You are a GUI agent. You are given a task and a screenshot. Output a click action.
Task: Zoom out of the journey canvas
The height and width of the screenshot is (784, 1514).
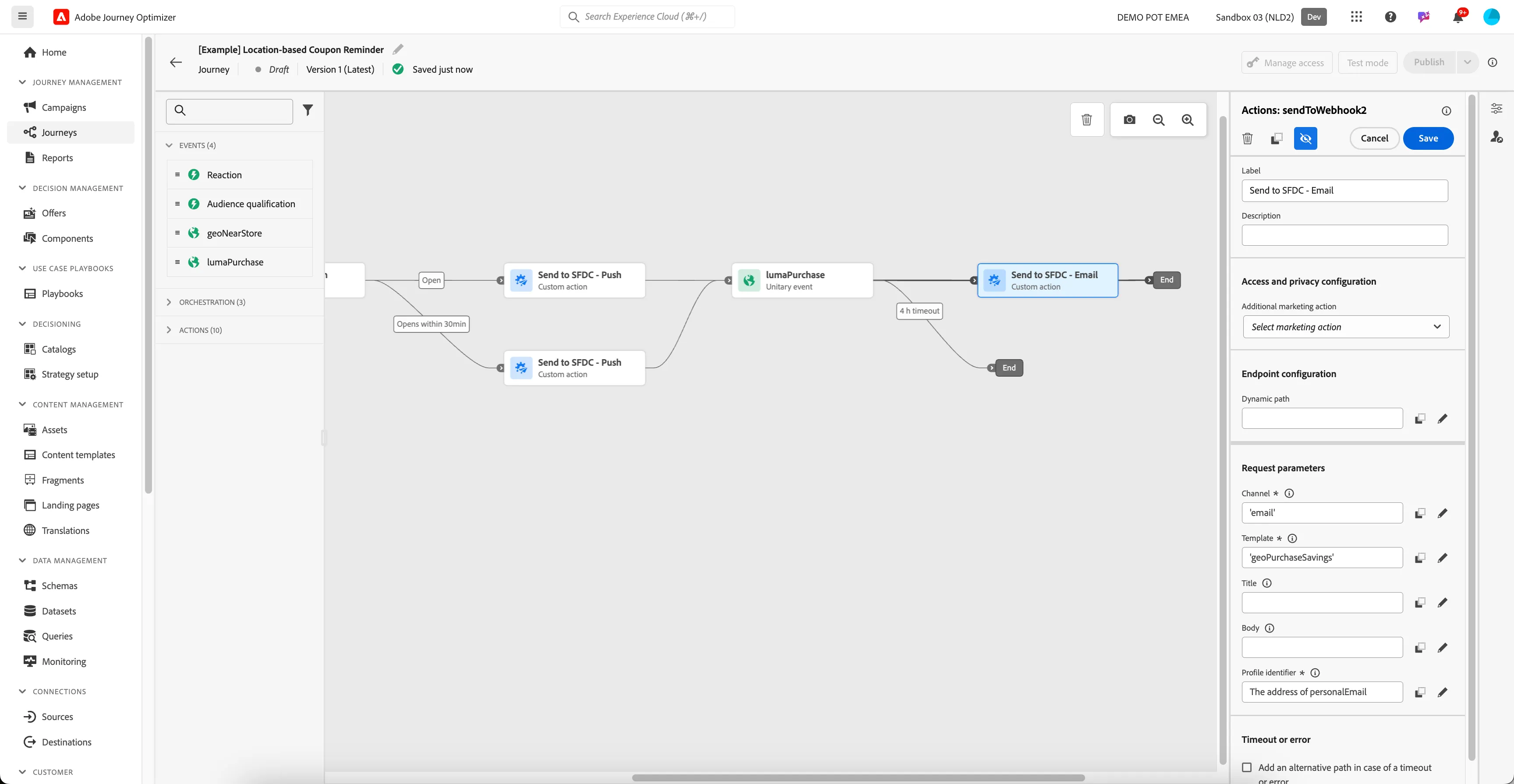click(x=1158, y=120)
